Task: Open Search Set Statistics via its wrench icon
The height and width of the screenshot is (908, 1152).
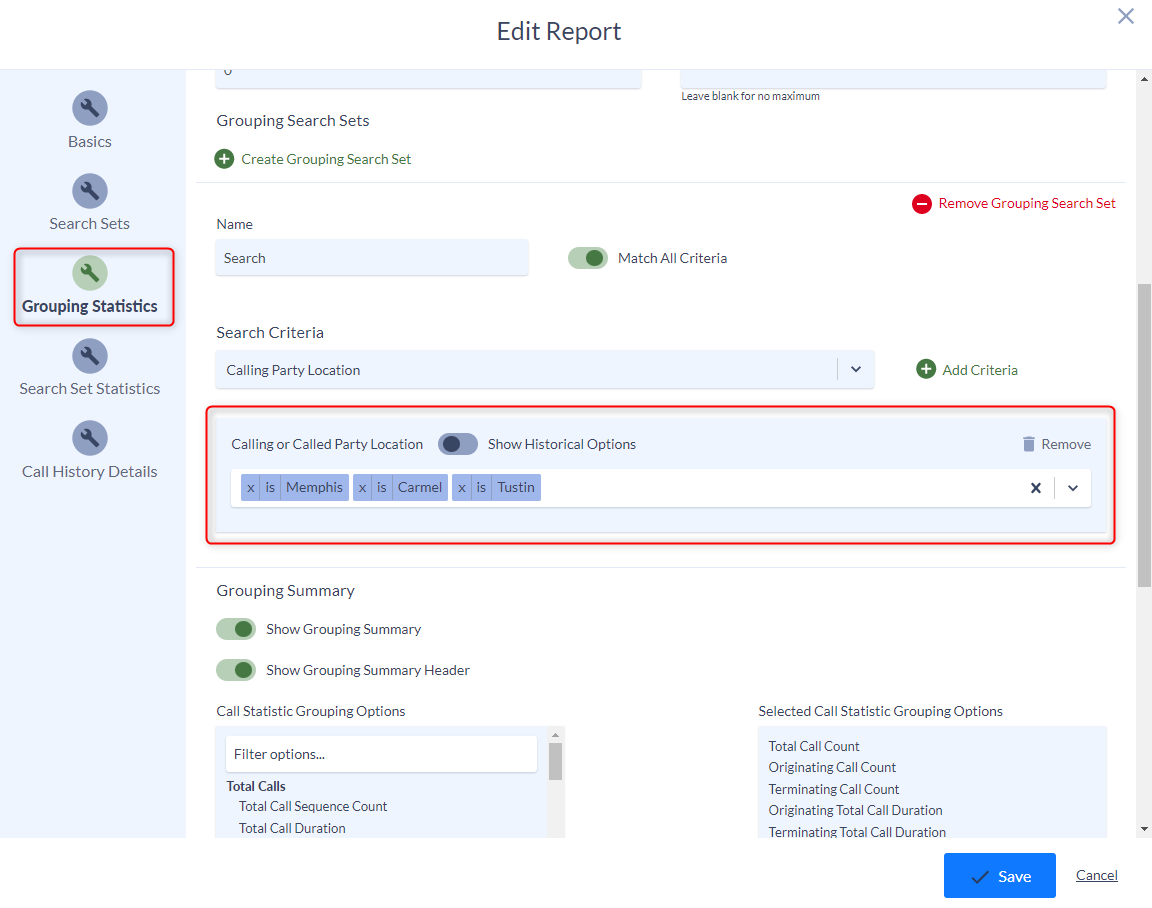Action: pyautogui.click(x=89, y=355)
